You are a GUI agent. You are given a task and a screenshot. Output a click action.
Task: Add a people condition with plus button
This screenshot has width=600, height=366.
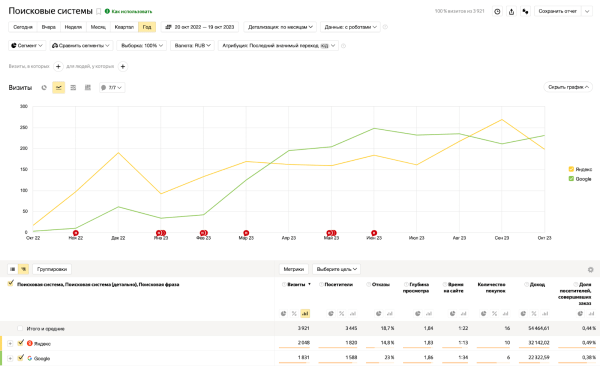[123, 67]
